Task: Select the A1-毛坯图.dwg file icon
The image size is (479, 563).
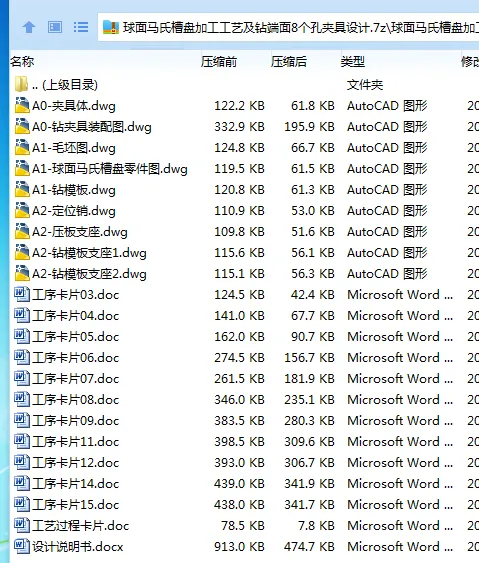Action: (22, 147)
